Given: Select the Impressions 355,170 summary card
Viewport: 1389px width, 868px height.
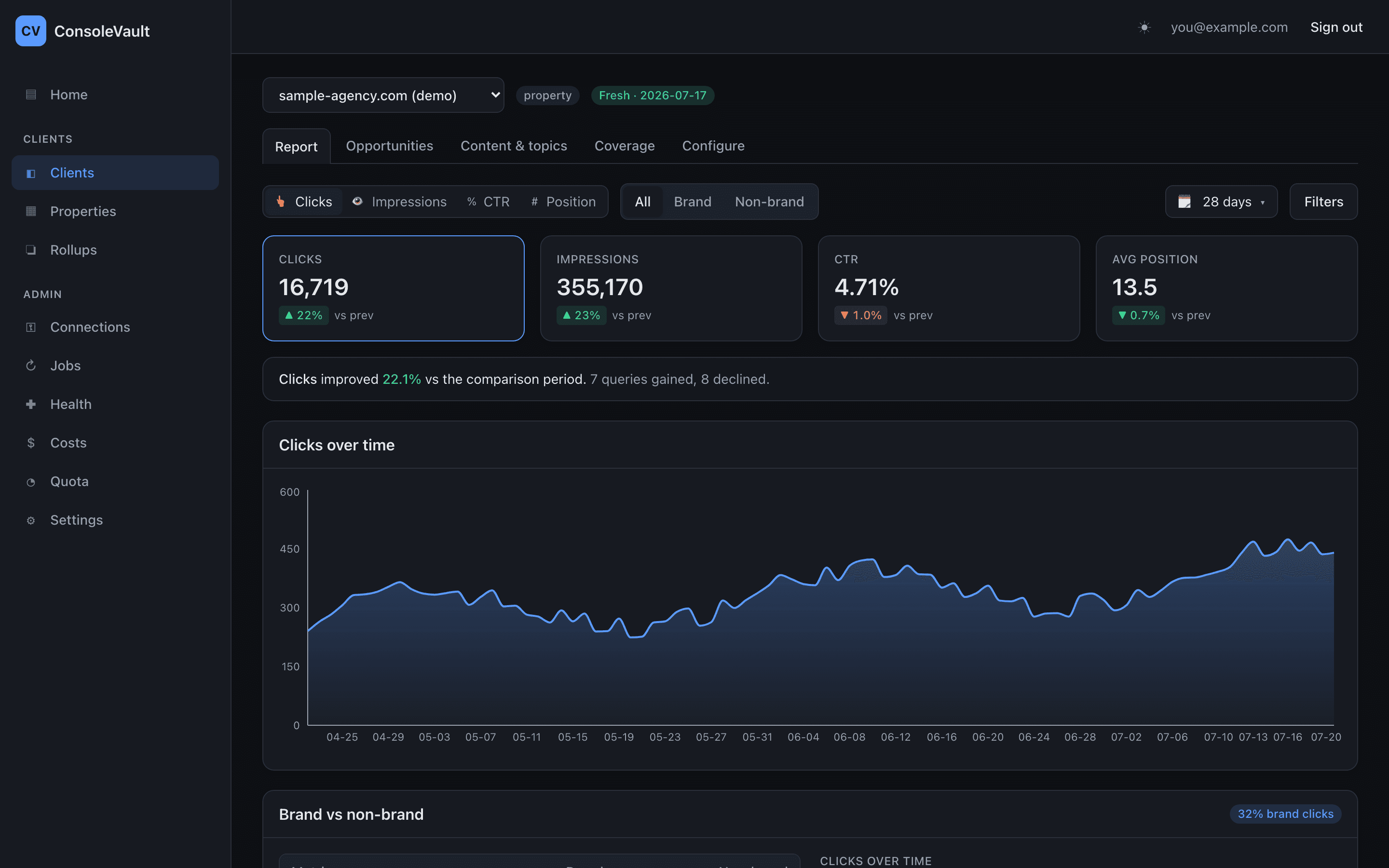Looking at the screenshot, I should click(x=671, y=288).
